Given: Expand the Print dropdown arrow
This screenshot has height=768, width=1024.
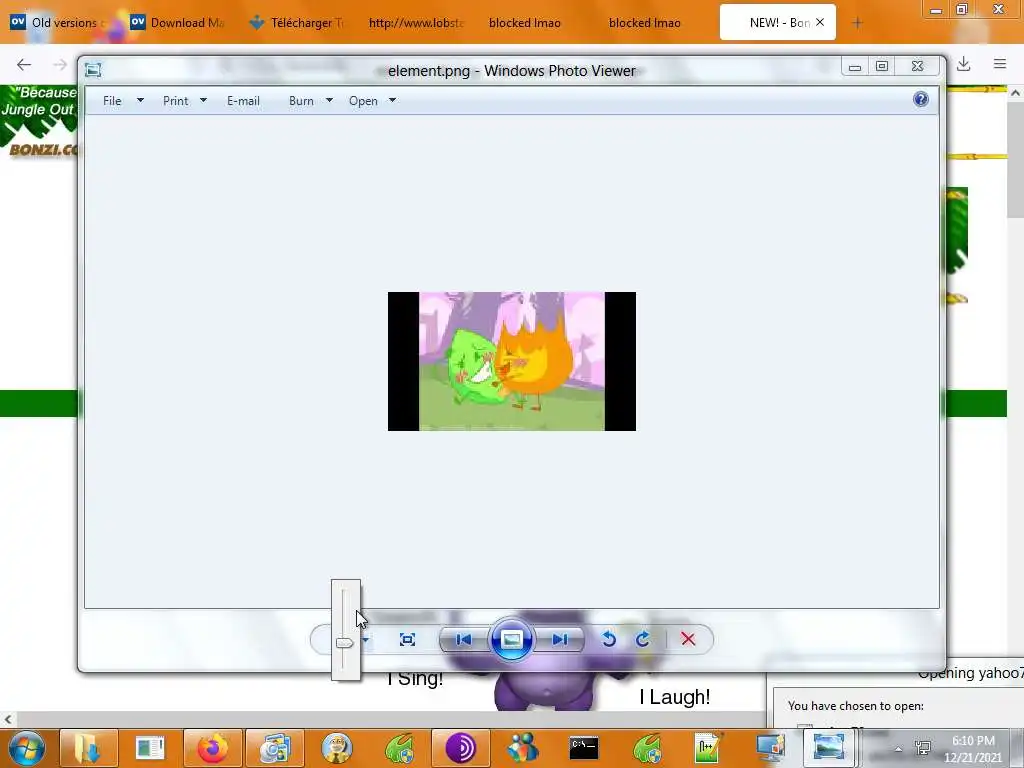Looking at the screenshot, I should pyautogui.click(x=203, y=101).
